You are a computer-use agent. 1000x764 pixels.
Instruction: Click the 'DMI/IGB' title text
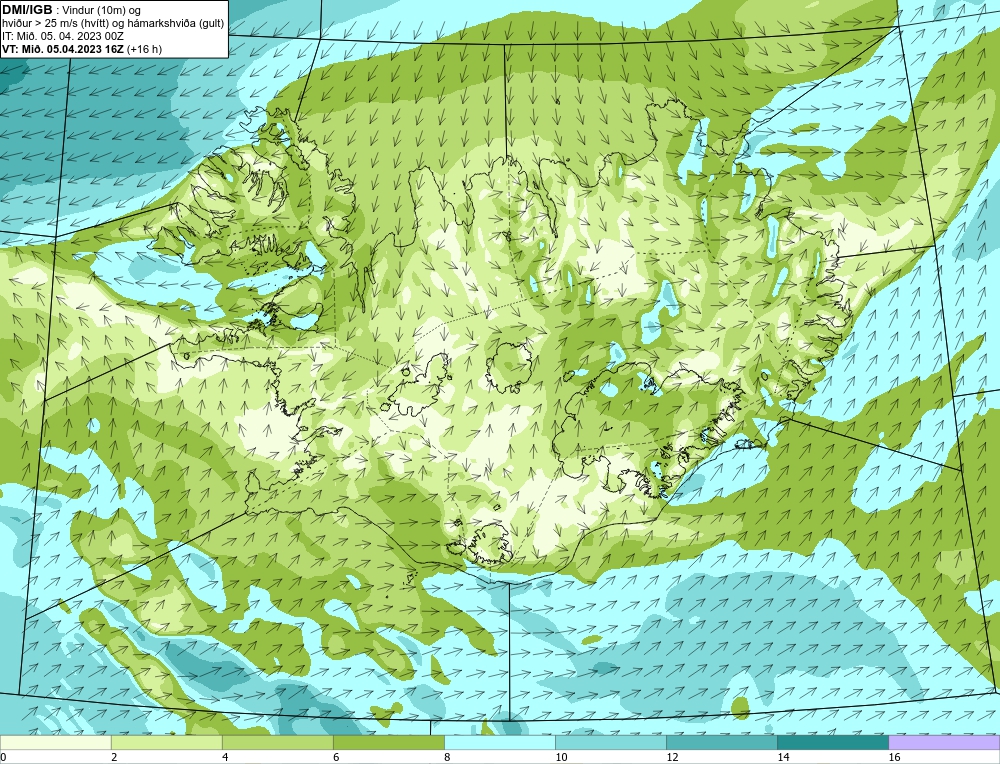tap(27, 10)
